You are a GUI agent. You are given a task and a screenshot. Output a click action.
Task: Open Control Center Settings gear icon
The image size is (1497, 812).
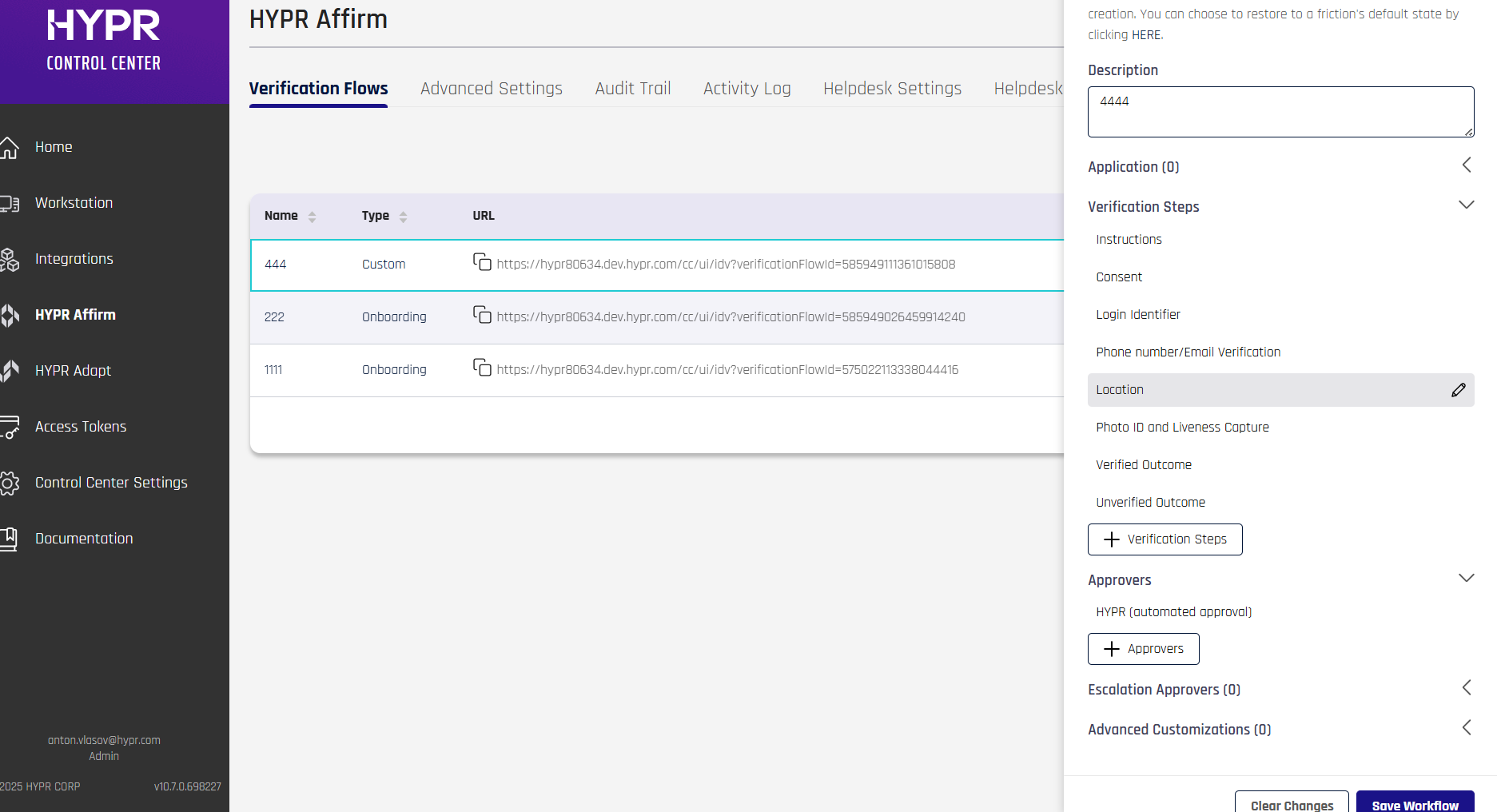click(x=10, y=483)
